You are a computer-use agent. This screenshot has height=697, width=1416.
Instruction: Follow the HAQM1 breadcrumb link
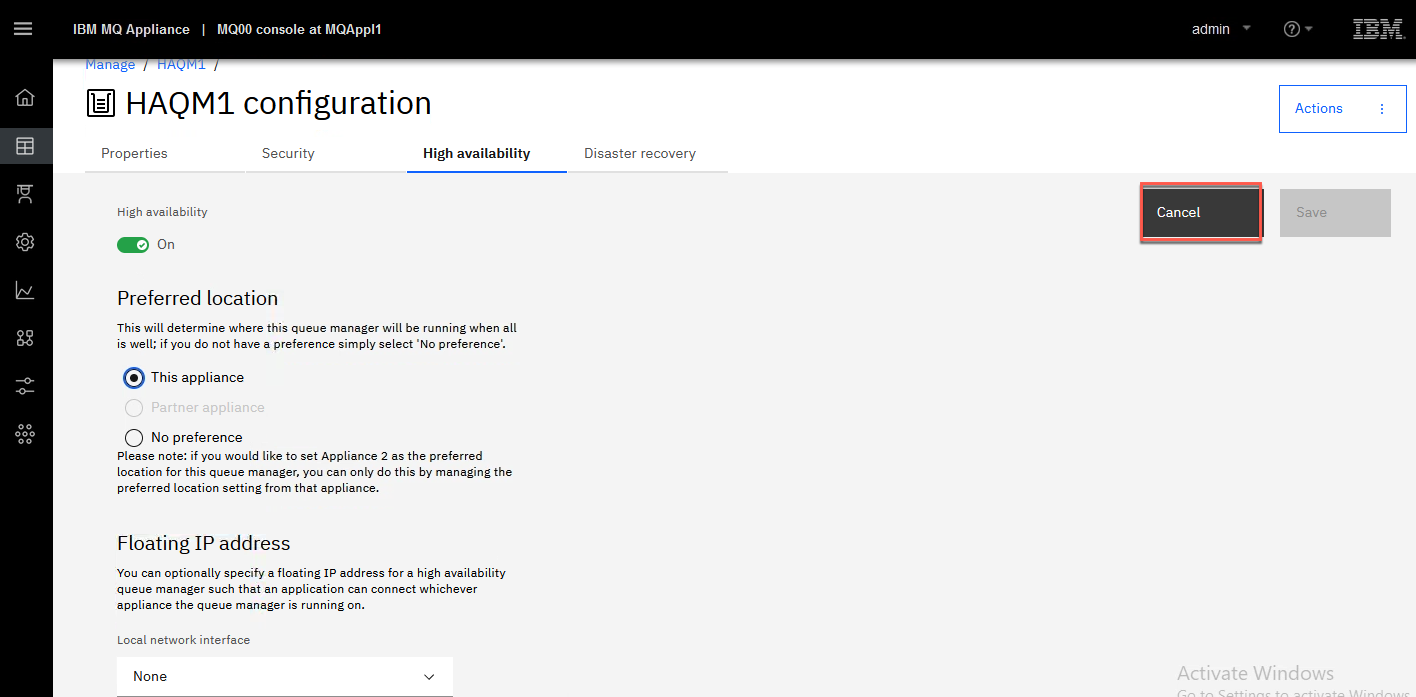pyautogui.click(x=181, y=64)
